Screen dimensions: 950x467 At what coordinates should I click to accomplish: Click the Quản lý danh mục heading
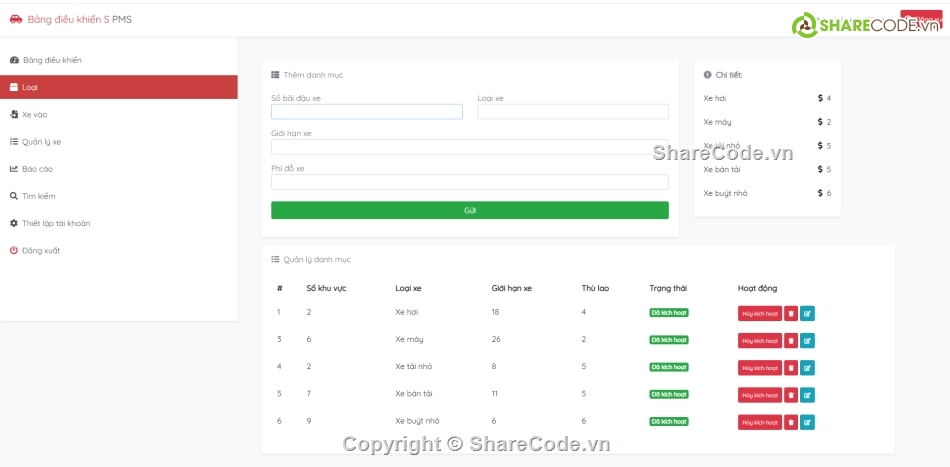pyautogui.click(x=317, y=259)
